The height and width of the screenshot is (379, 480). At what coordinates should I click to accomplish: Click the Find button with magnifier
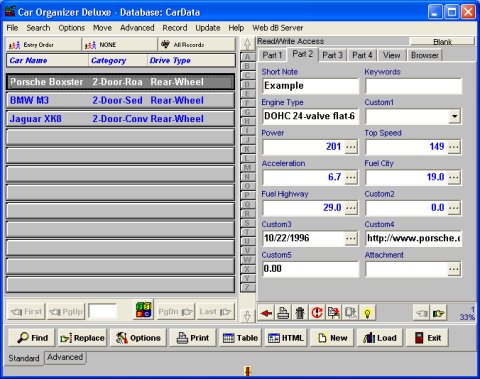click(32, 338)
